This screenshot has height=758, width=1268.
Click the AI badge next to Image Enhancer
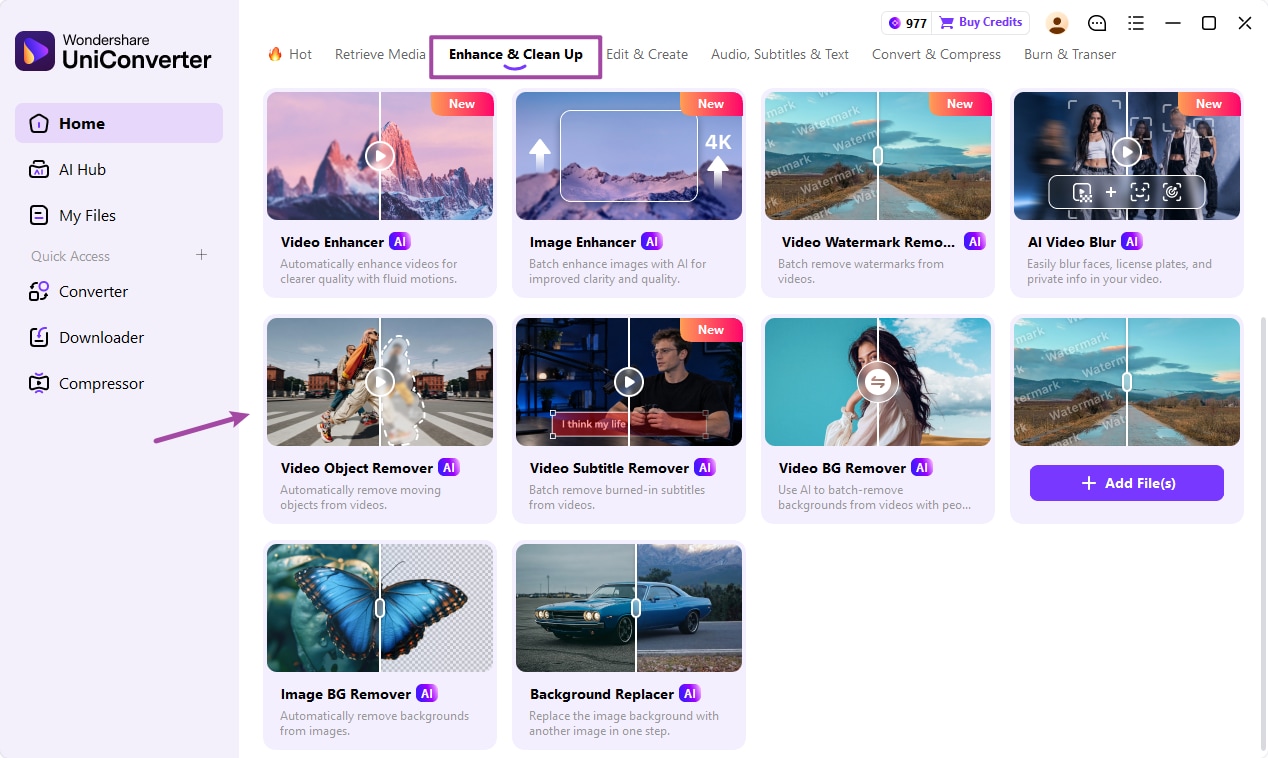click(652, 242)
